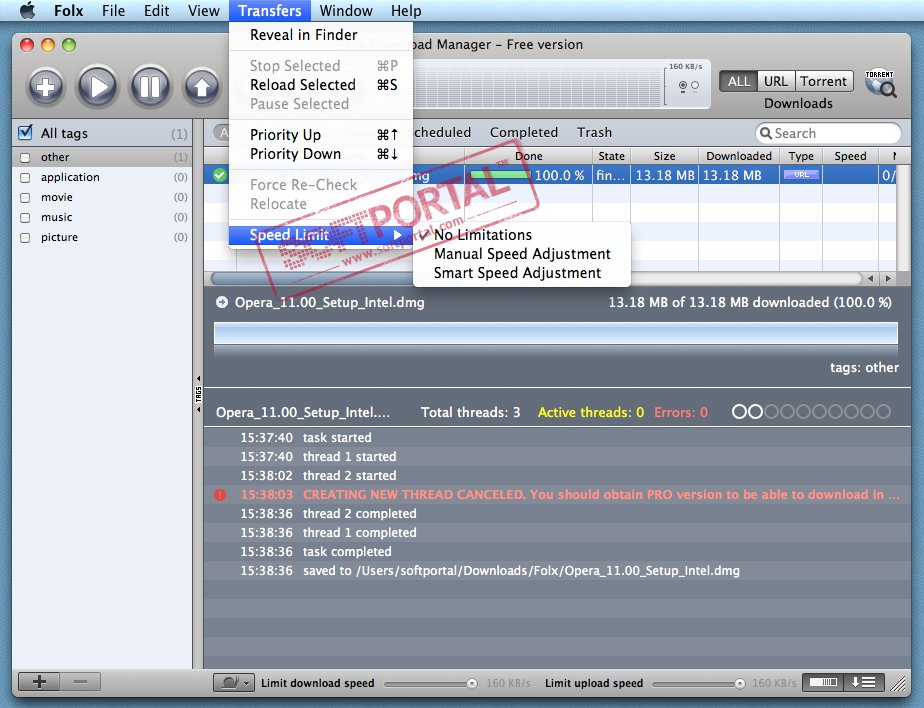Sort by the Downloaded column header
Image resolution: width=924 pixels, height=708 pixels.
point(739,156)
